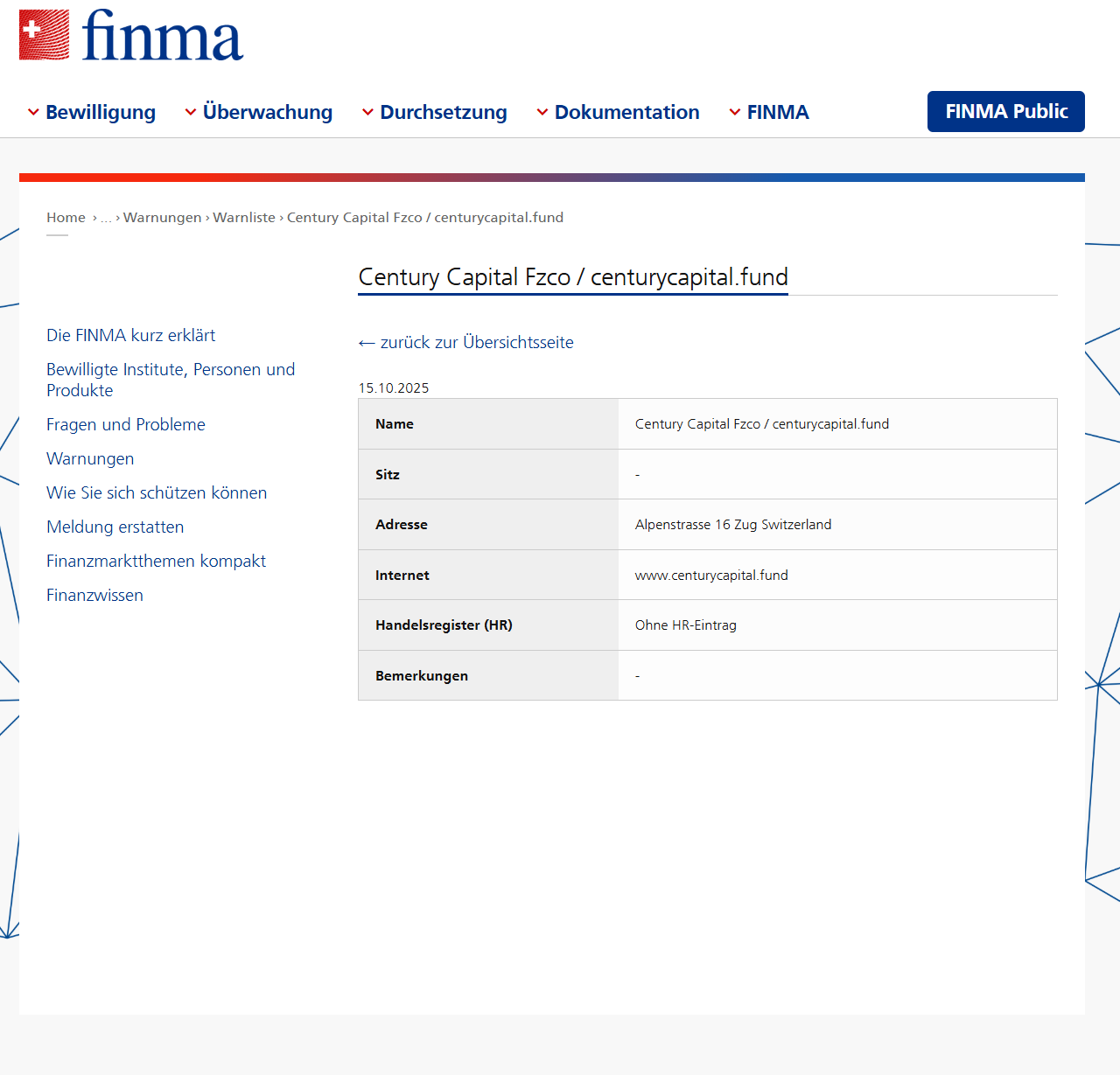Image resolution: width=1120 pixels, height=1075 pixels.
Task: Click the address Alpenstrasse 16 Zug Switzerland
Action: click(733, 525)
